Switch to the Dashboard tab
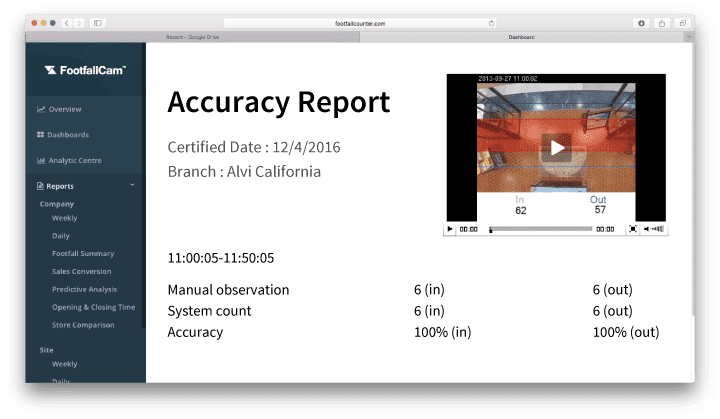This screenshot has width=720, height=419. click(522, 37)
